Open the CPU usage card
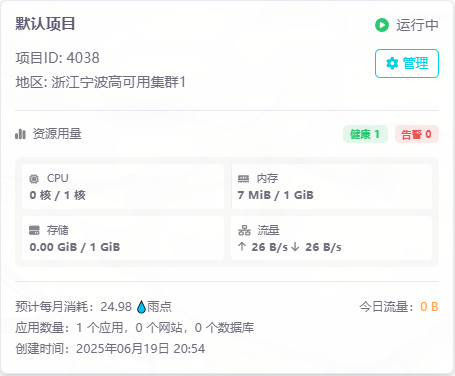Viewport: 455px width, 376px height. pyautogui.click(x=123, y=186)
